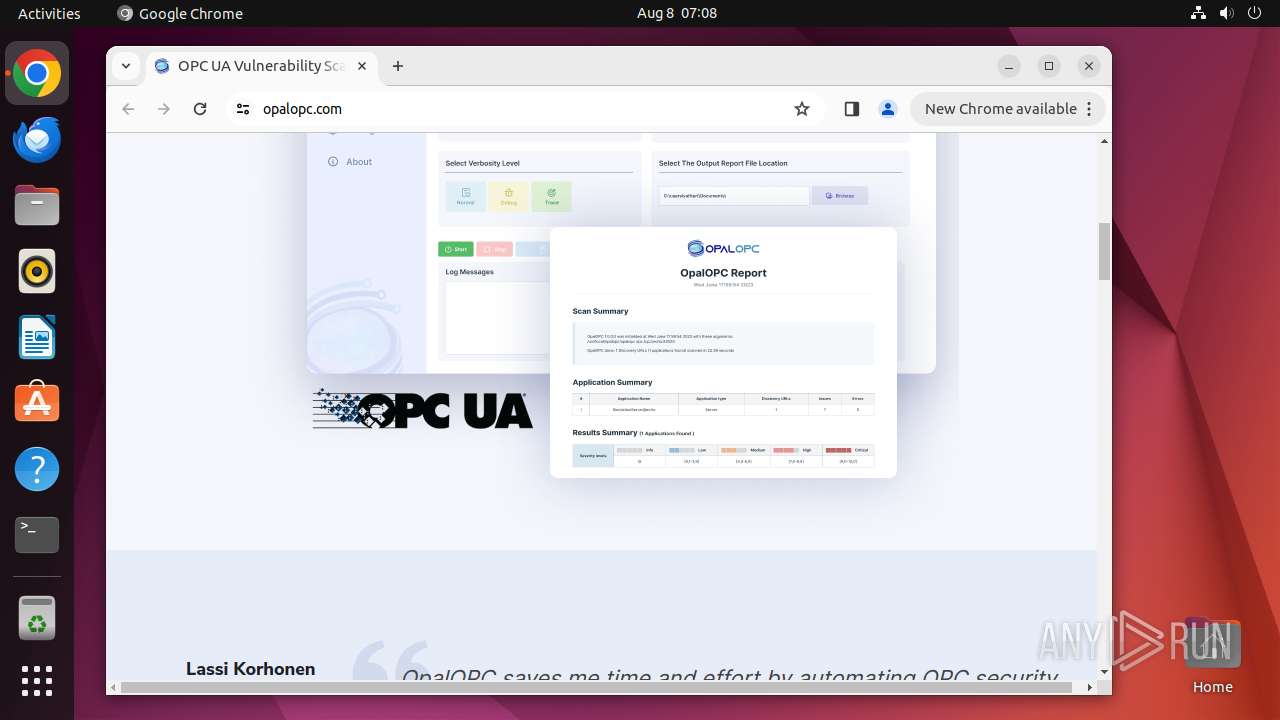Open Google Chrome from the dock
The height and width of the screenshot is (720, 1280).
point(37,74)
